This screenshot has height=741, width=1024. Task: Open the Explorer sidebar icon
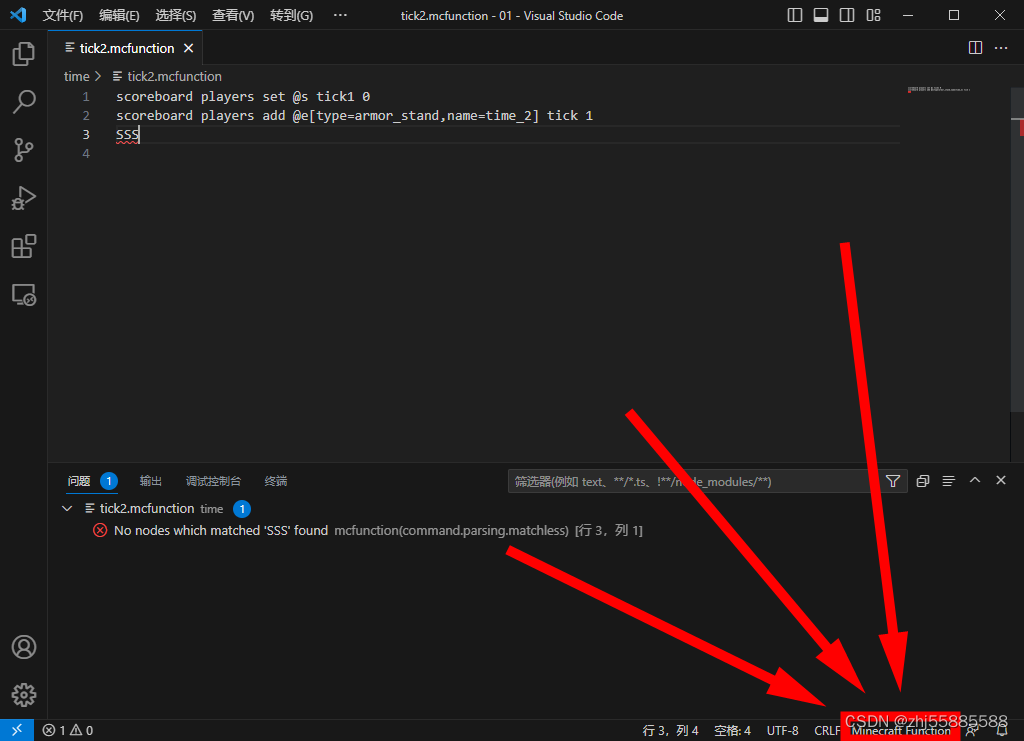click(24, 54)
